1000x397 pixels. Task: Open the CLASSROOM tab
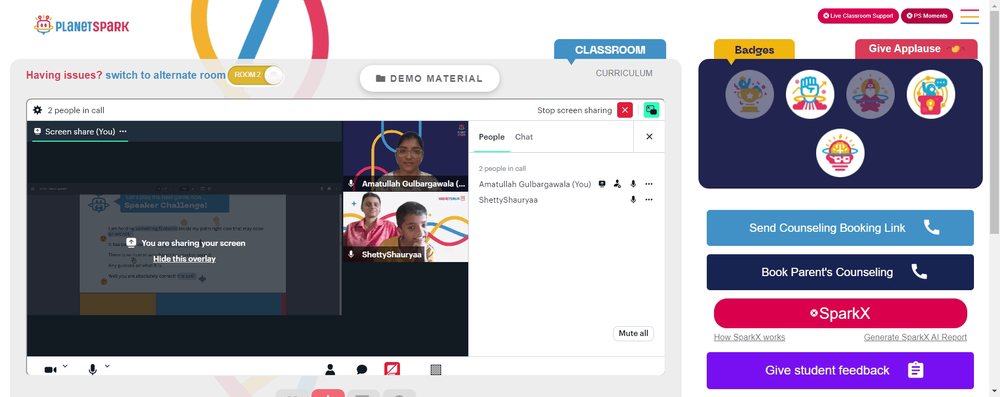(610, 50)
